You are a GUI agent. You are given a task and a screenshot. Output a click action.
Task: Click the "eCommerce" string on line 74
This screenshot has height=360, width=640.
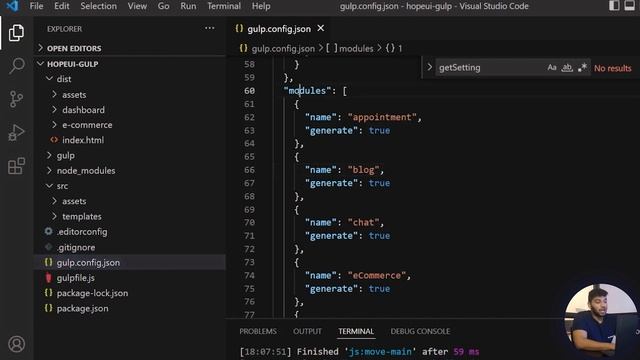(377, 276)
